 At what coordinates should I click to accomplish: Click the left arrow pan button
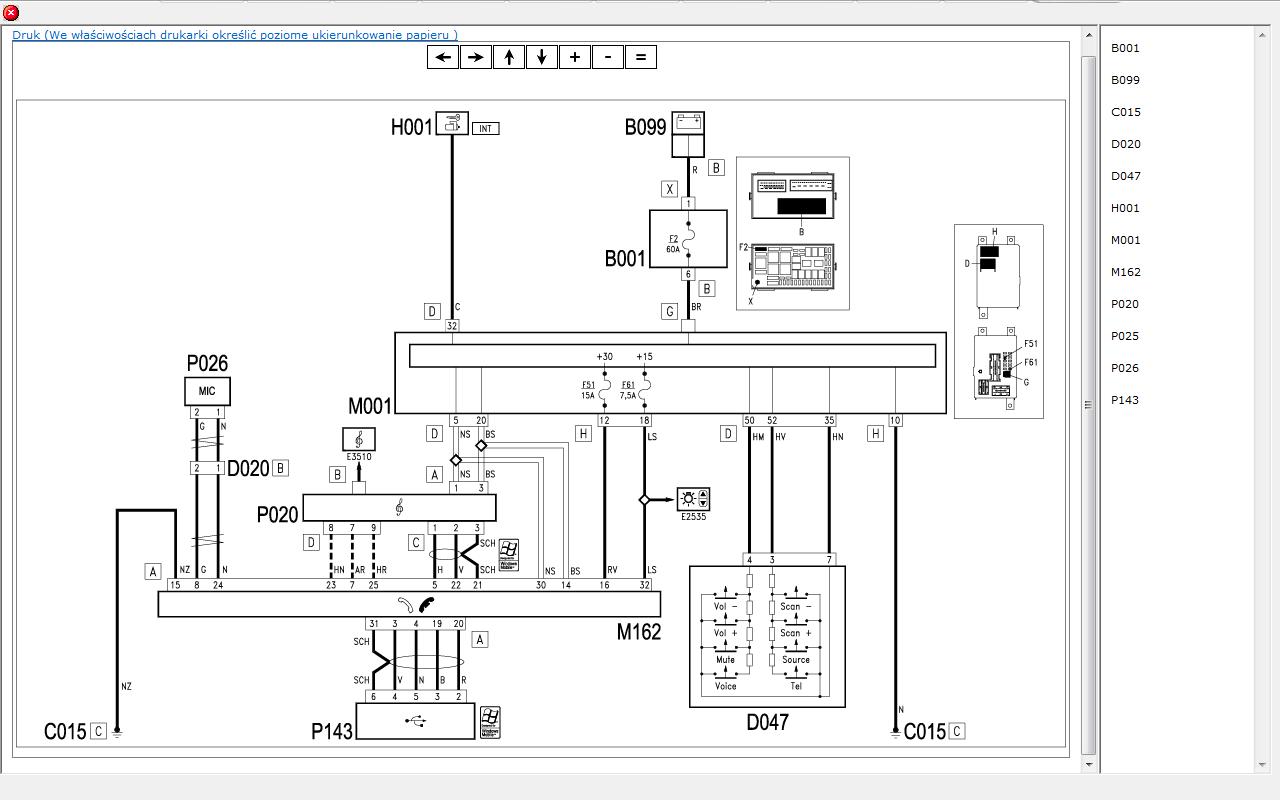pos(443,57)
